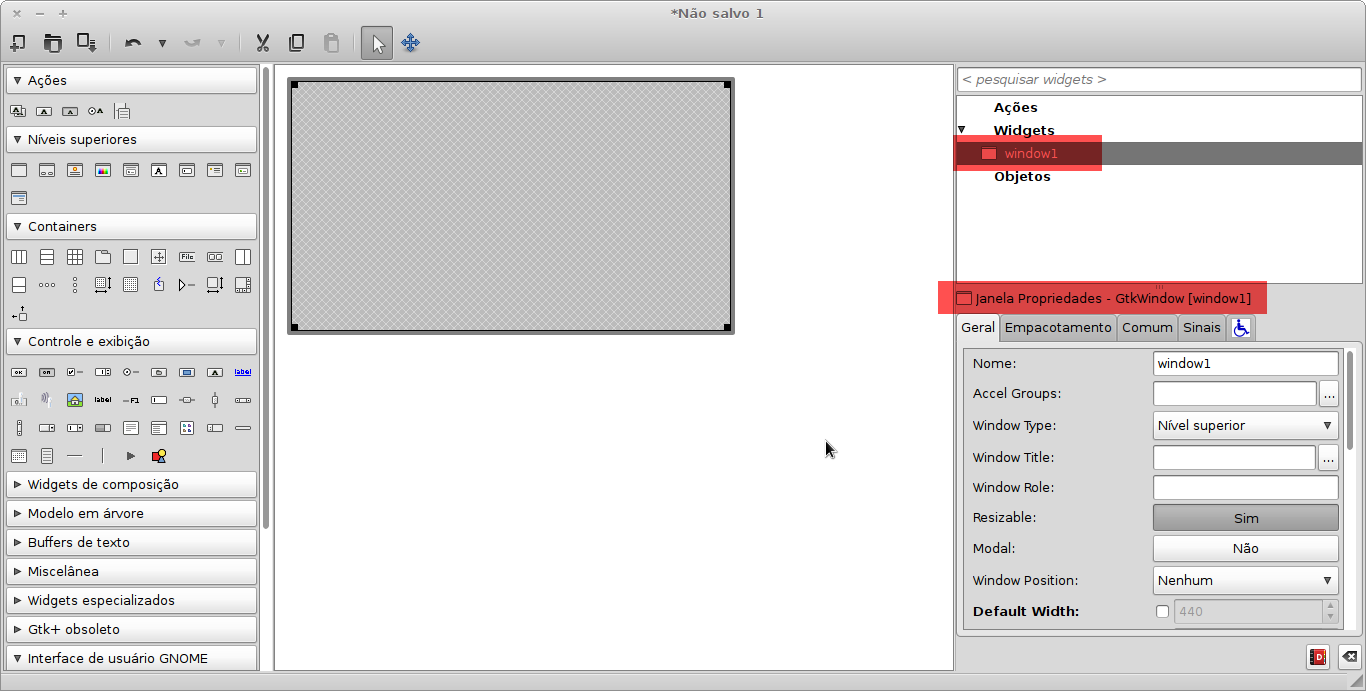Click the Copy toolbar icon
The image size is (1366, 691).
pyautogui.click(x=296, y=43)
